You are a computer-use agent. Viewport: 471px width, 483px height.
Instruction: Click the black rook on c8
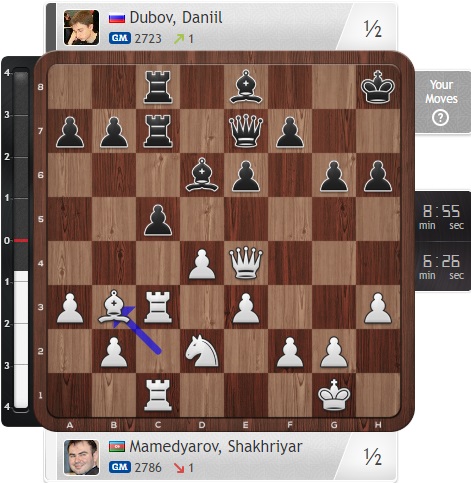coord(158,86)
